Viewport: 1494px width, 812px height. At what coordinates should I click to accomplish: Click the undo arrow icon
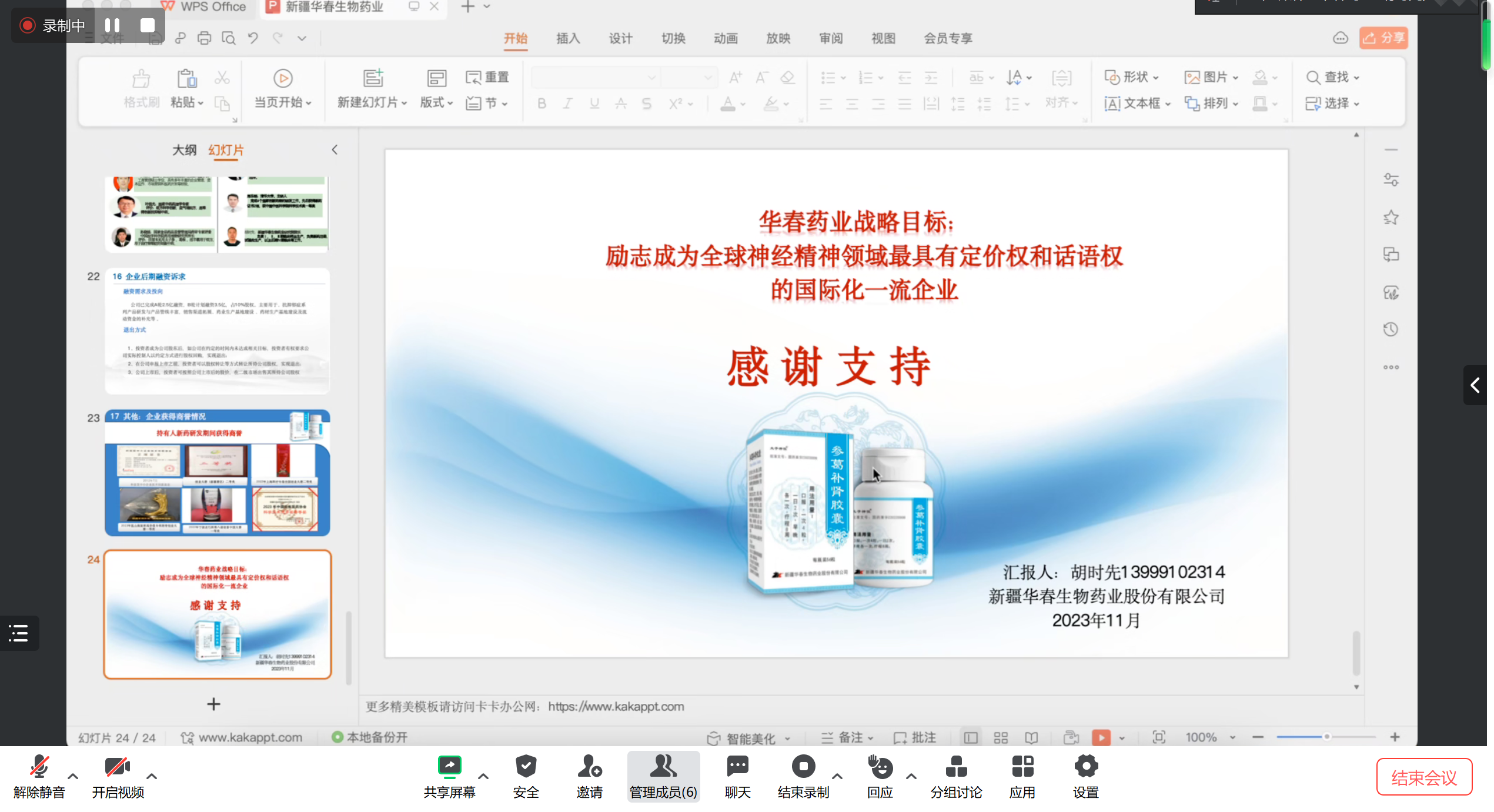253,38
